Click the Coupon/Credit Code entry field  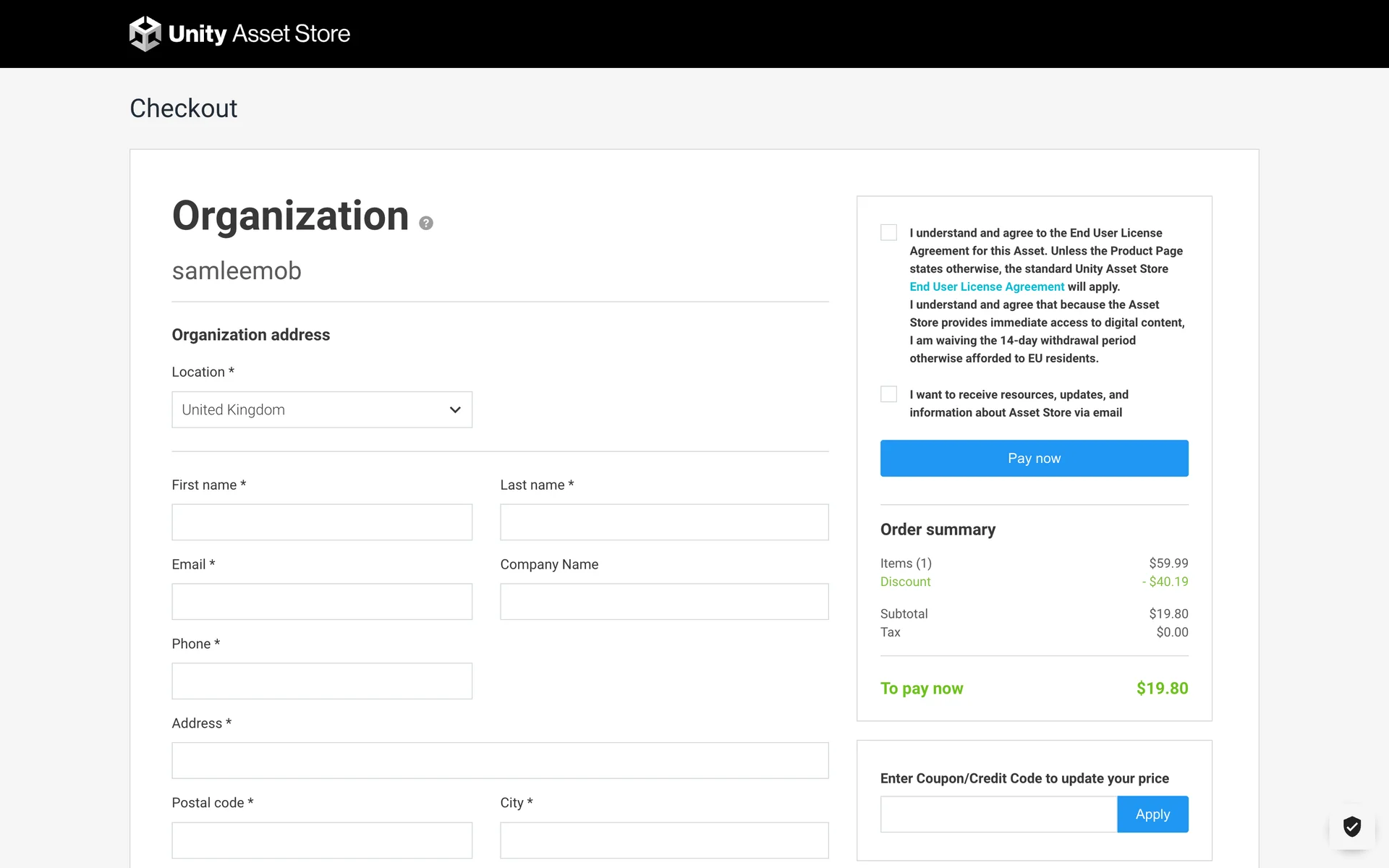998,814
